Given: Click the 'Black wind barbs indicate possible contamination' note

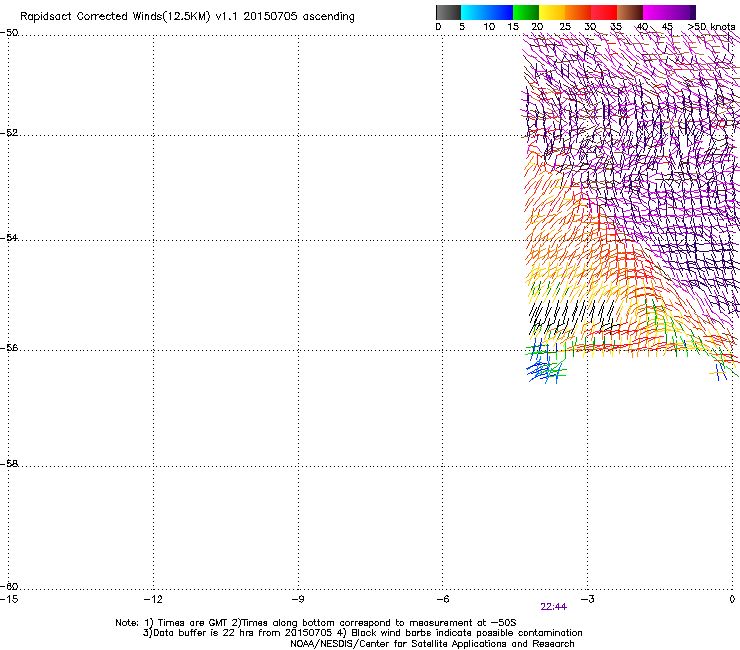Looking at the screenshot, I should [x=467, y=633].
